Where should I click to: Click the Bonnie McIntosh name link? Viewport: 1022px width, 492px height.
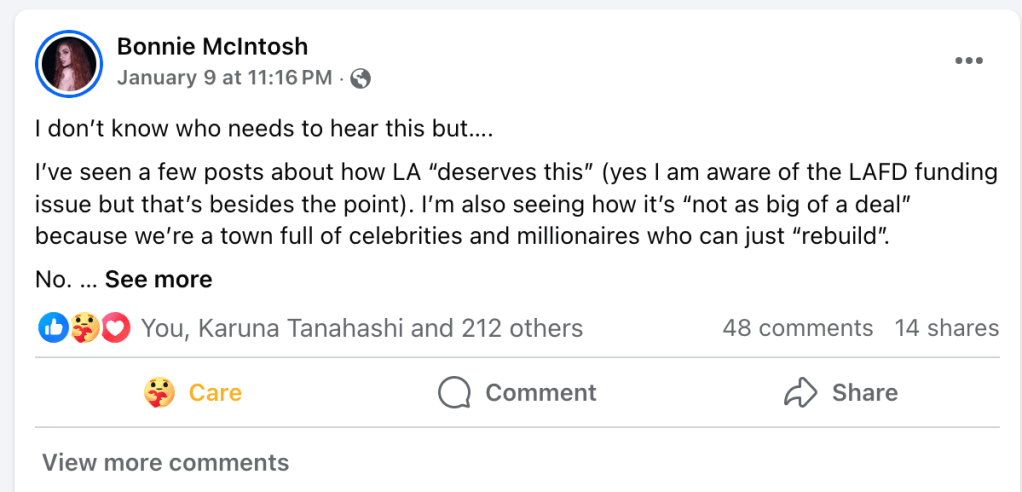[x=212, y=46]
